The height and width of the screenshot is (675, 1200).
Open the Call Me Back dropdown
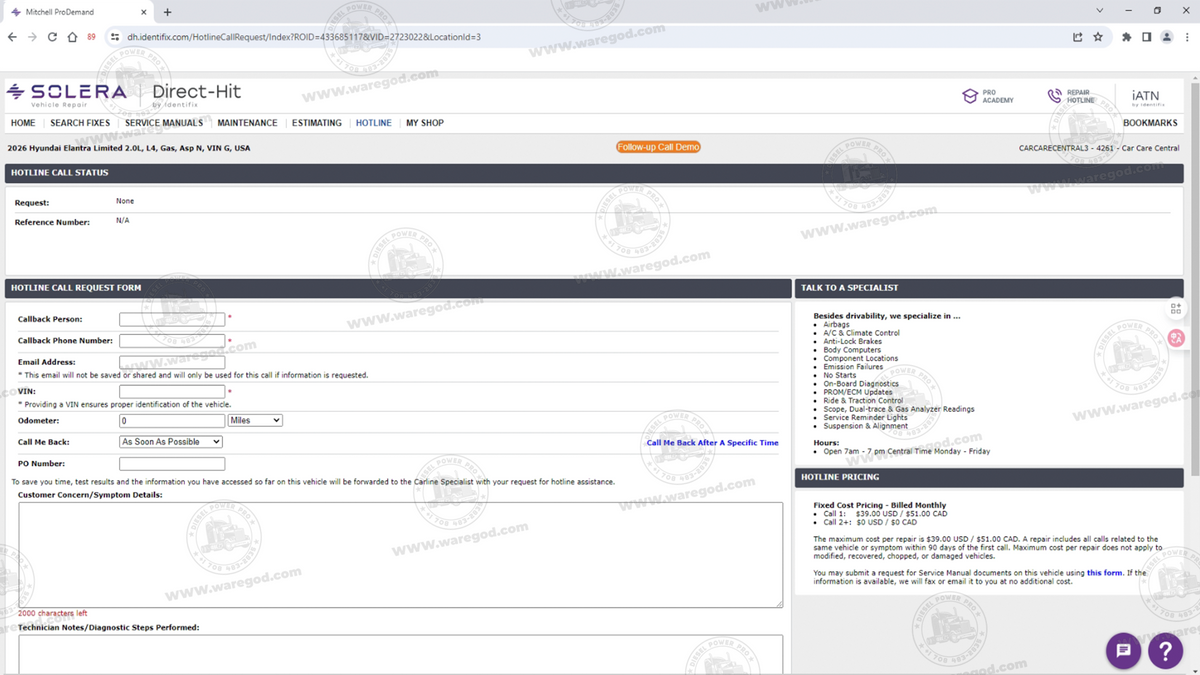(171, 442)
